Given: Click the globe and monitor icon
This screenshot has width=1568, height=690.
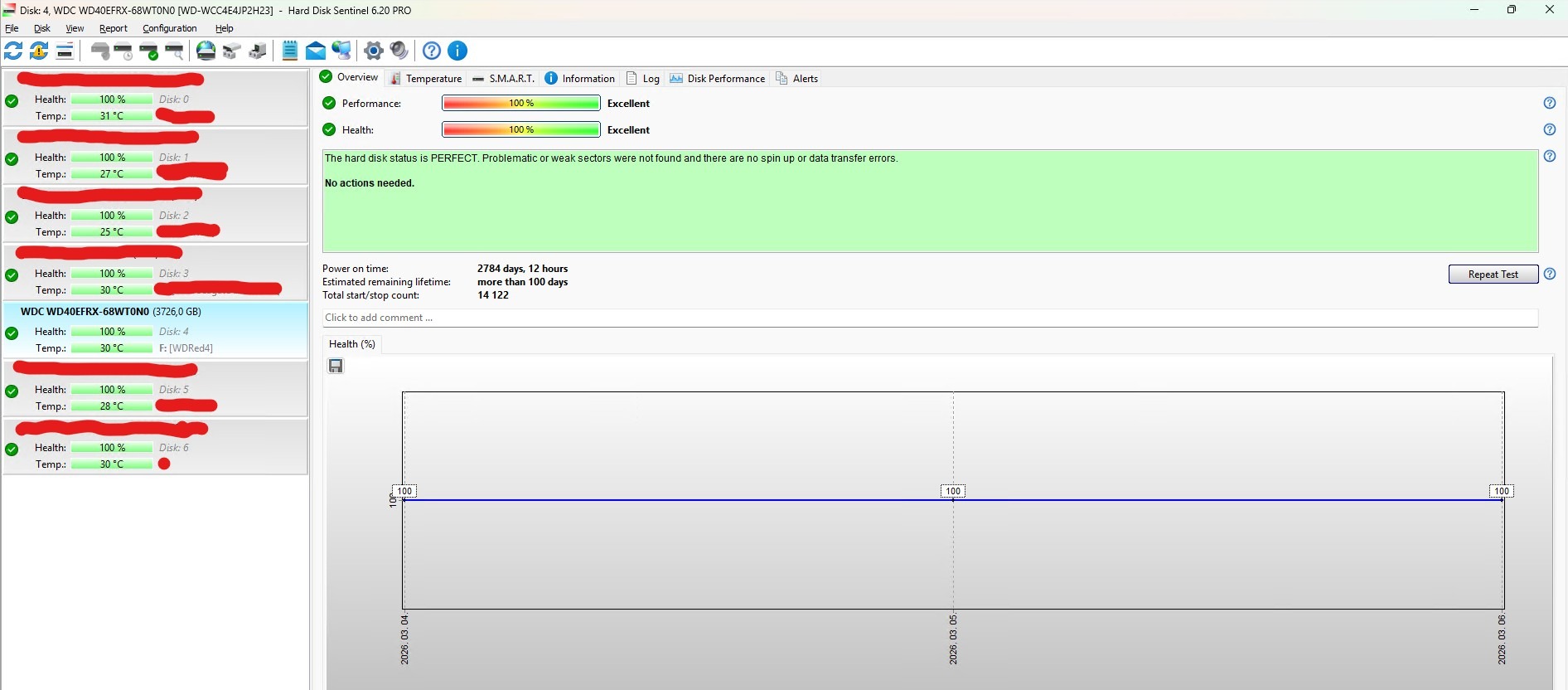Looking at the screenshot, I should [341, 51].
